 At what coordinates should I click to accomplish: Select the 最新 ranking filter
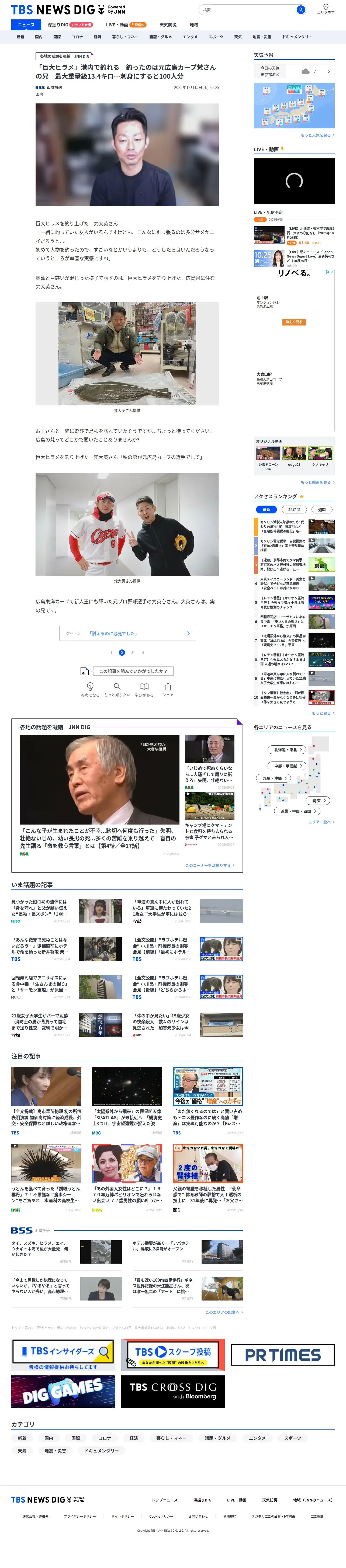pos(266,509)
